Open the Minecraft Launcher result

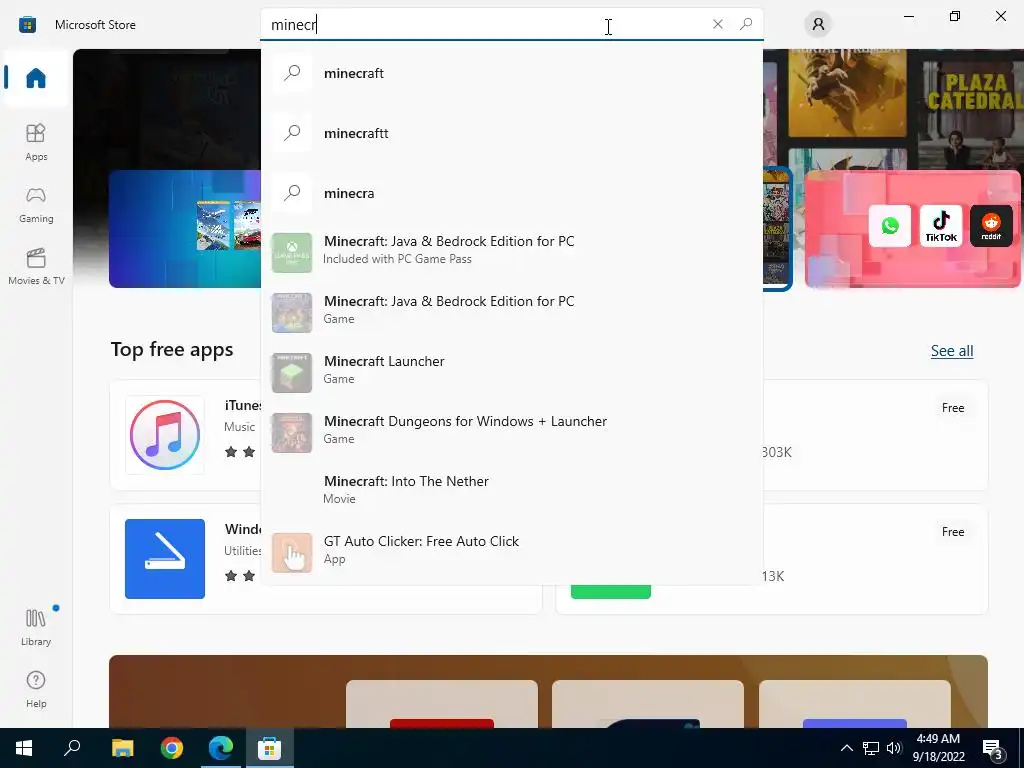[511, 371]
